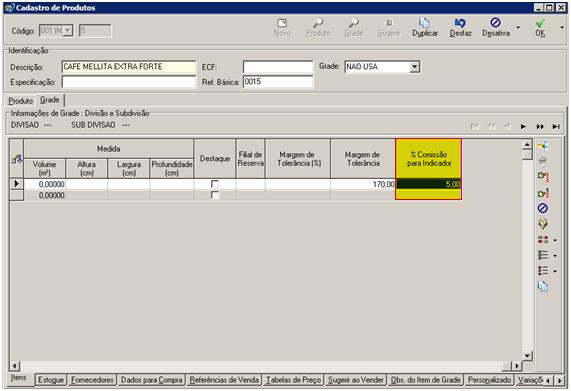571x391 pixels.
Task: Click the trash delete icon in side toolbar
Action: pyautogui.click(x=543, y=161)
